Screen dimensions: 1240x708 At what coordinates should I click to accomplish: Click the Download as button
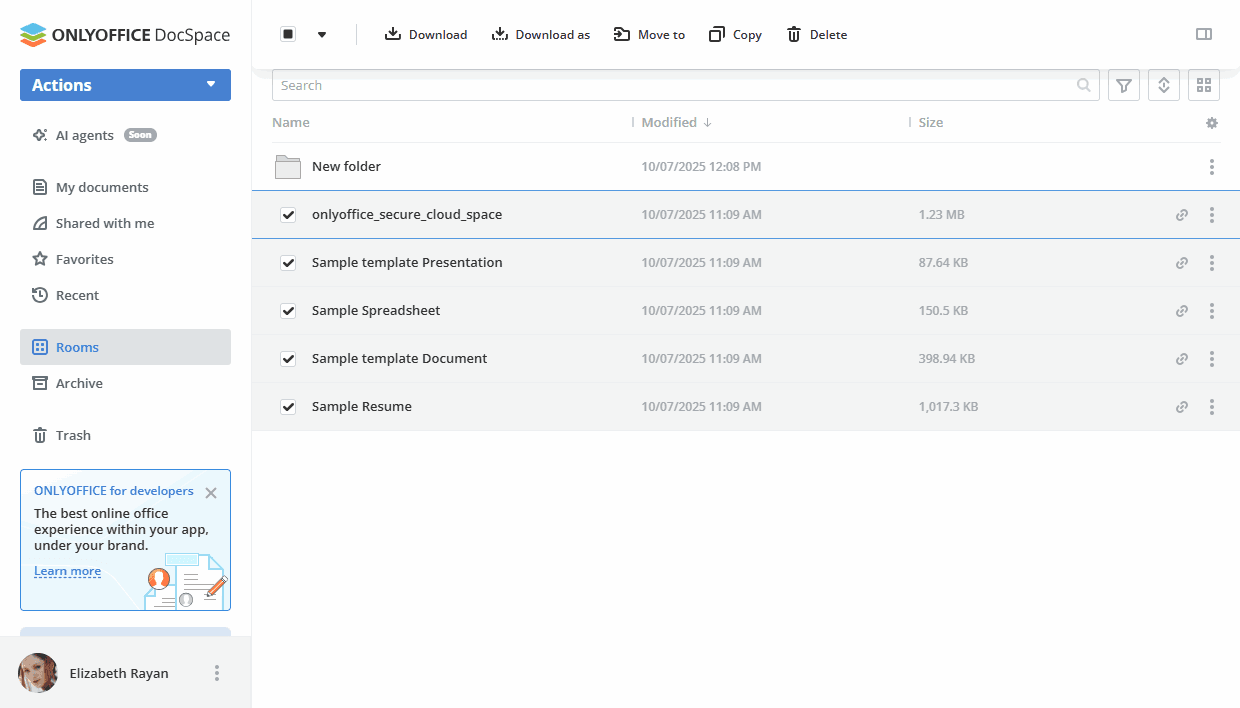pyautogui.click(x=541, y=35)
